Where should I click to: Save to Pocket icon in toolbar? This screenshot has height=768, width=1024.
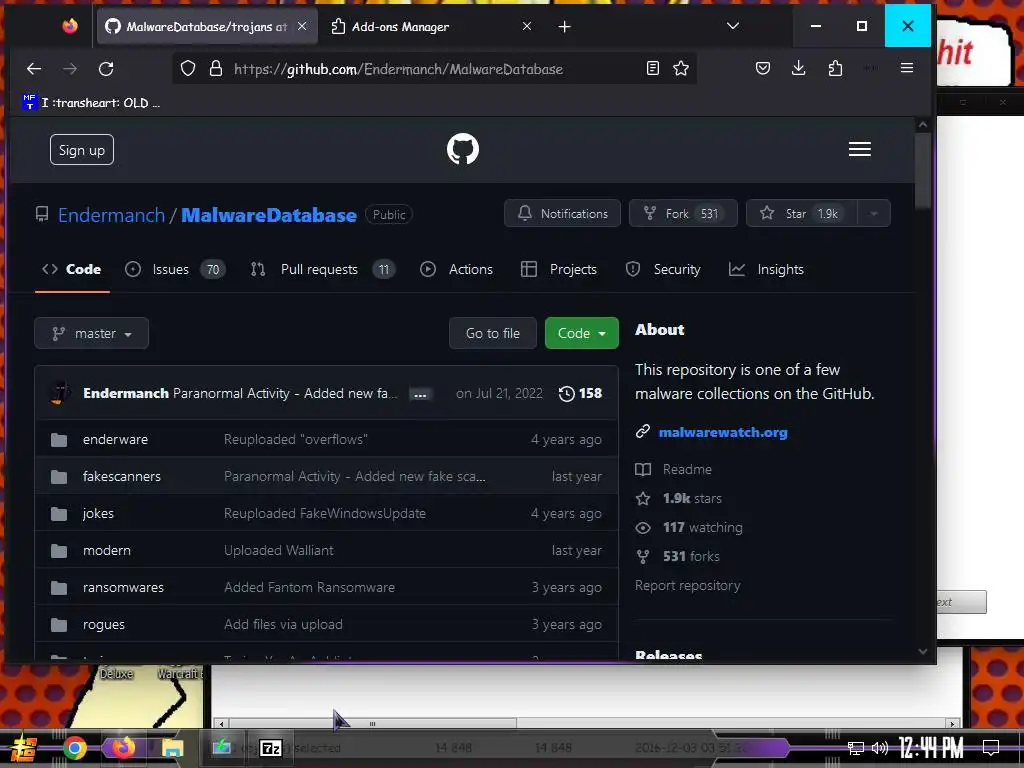click(x=763, y=68)
